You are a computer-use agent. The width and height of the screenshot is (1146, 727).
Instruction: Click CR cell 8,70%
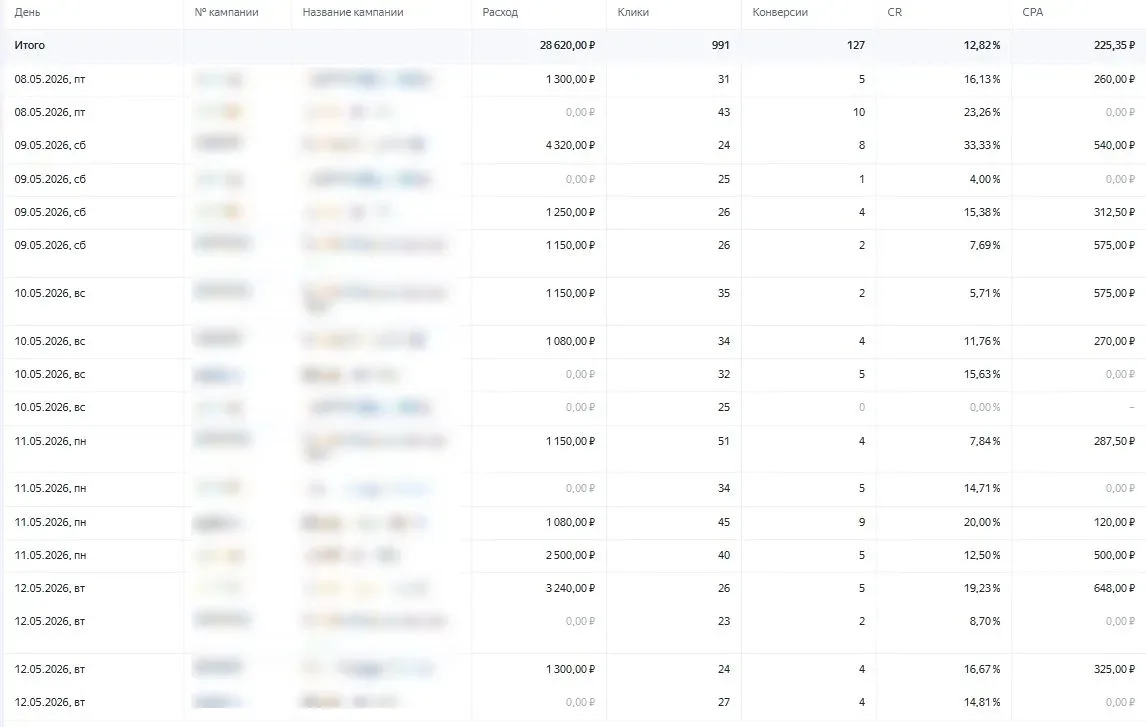click(984, 621)
